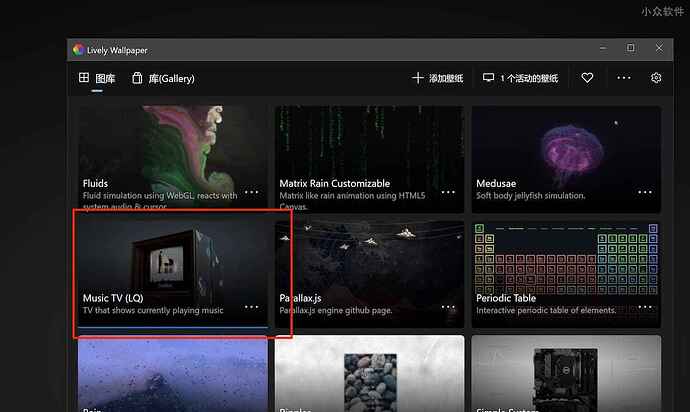Viewport: 690px width, 412px height.
Task: Open more options for Matrix Rain Customizable
Action: pos(447,191)
